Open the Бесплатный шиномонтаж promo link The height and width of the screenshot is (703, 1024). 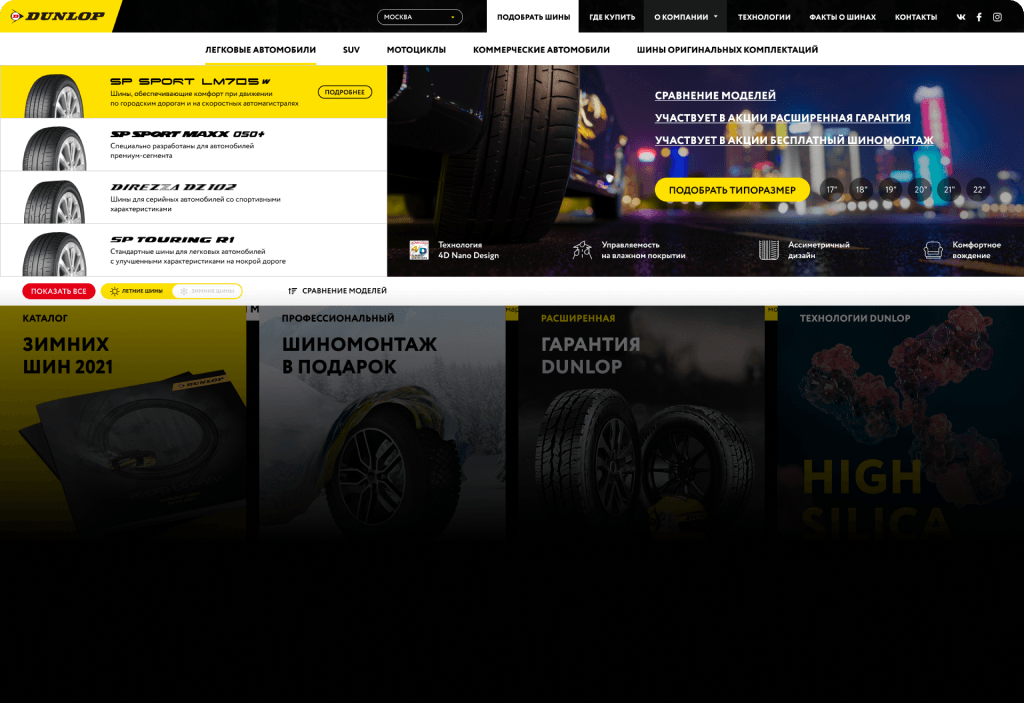[794, 140]
